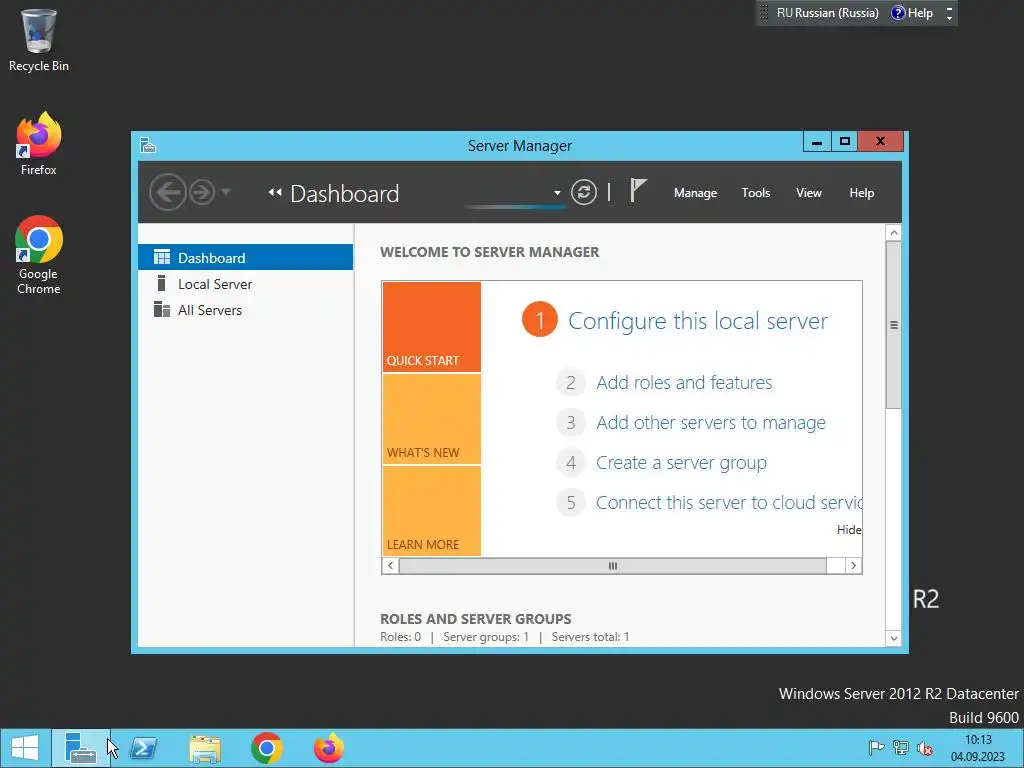Click the LEARN MORE tile
1024x768 pixels.
click(432, 511)
